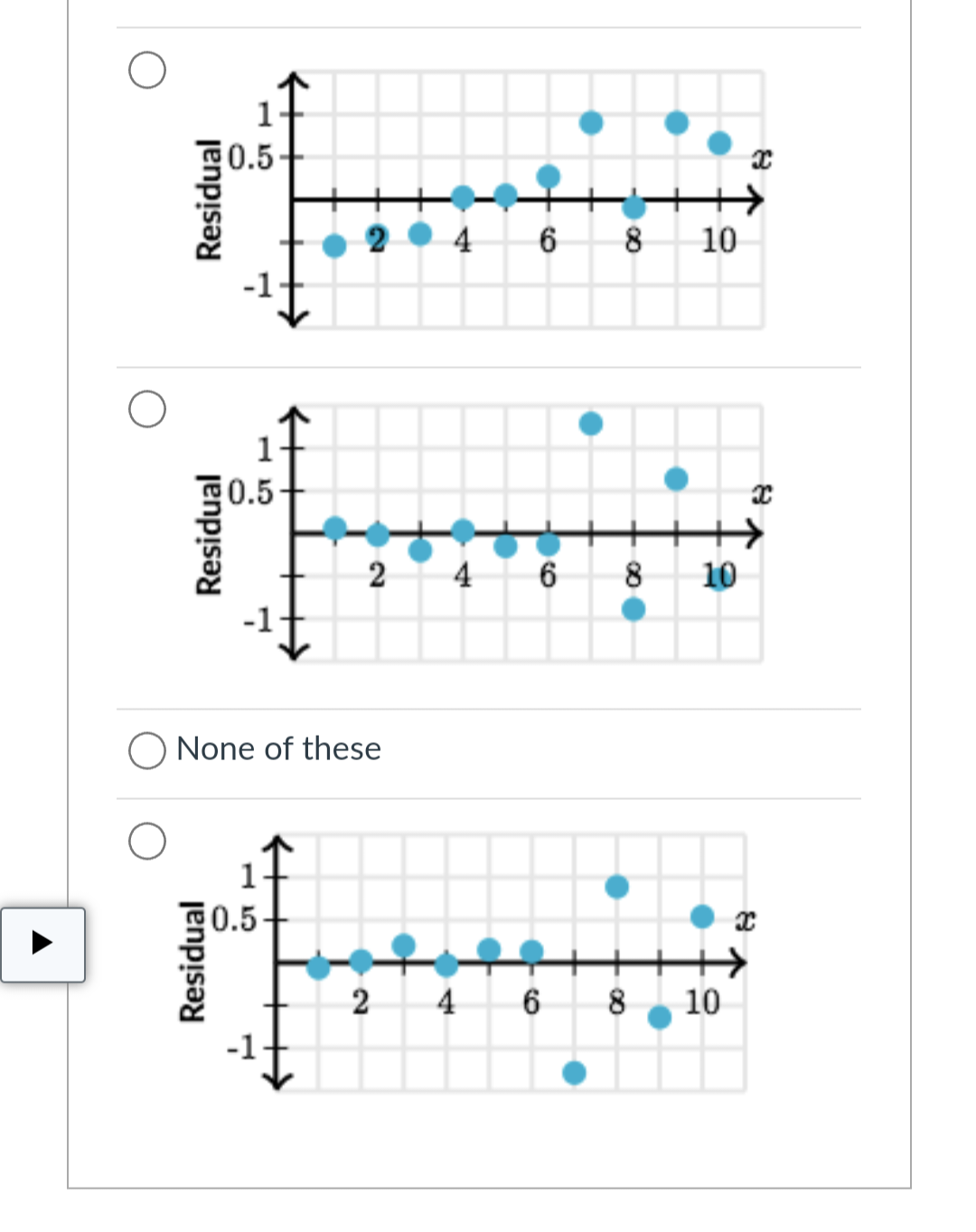Select the radio button for the first residual plot

click(147, 71)
